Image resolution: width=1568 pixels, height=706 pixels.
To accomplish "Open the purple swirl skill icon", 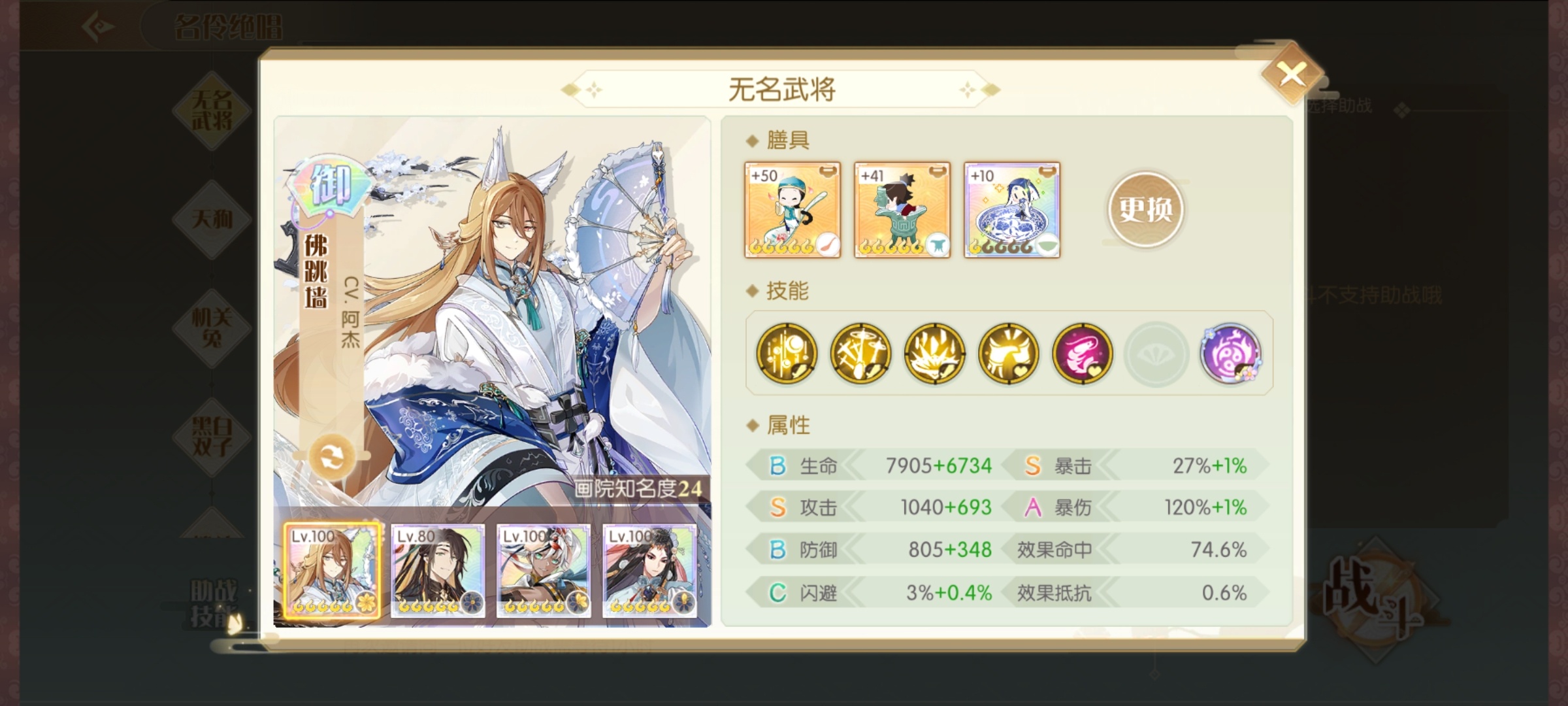I will [x=1231, y=353].
